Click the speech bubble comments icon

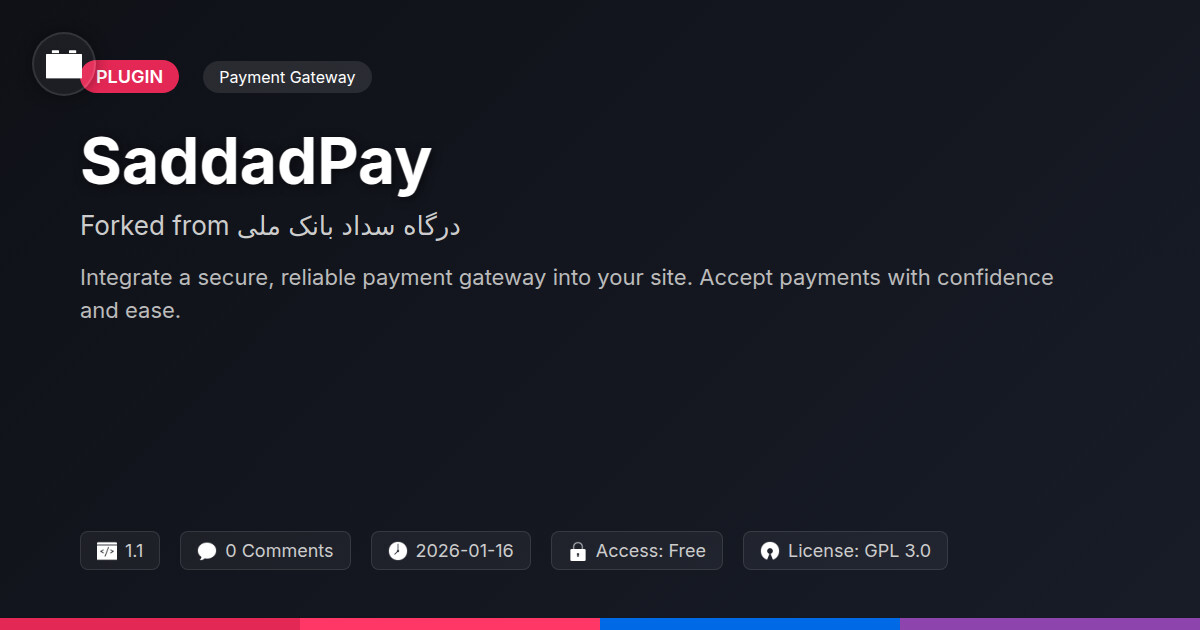(207, 551)
